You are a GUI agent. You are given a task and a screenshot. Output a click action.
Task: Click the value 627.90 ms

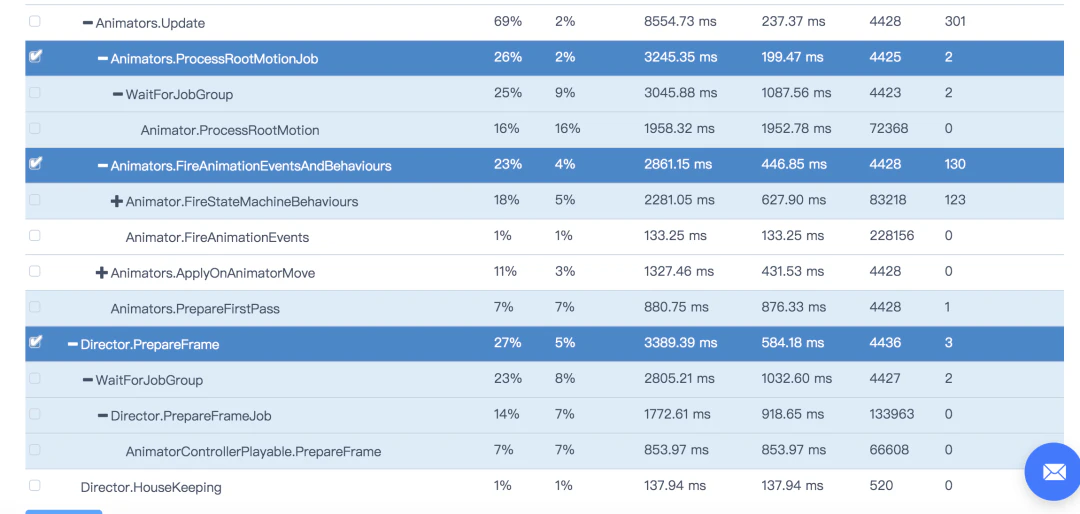(x=793, y=201)
